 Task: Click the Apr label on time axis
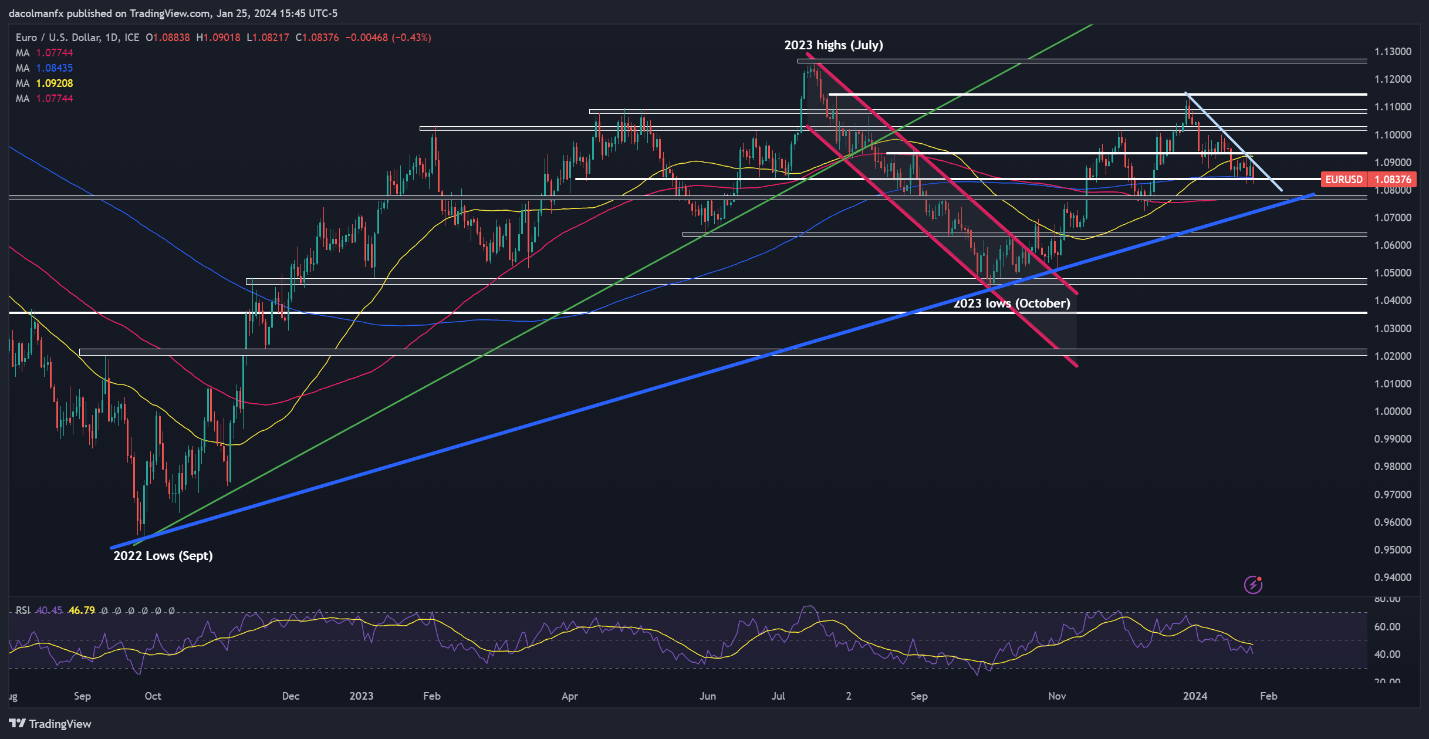[569, 695]
